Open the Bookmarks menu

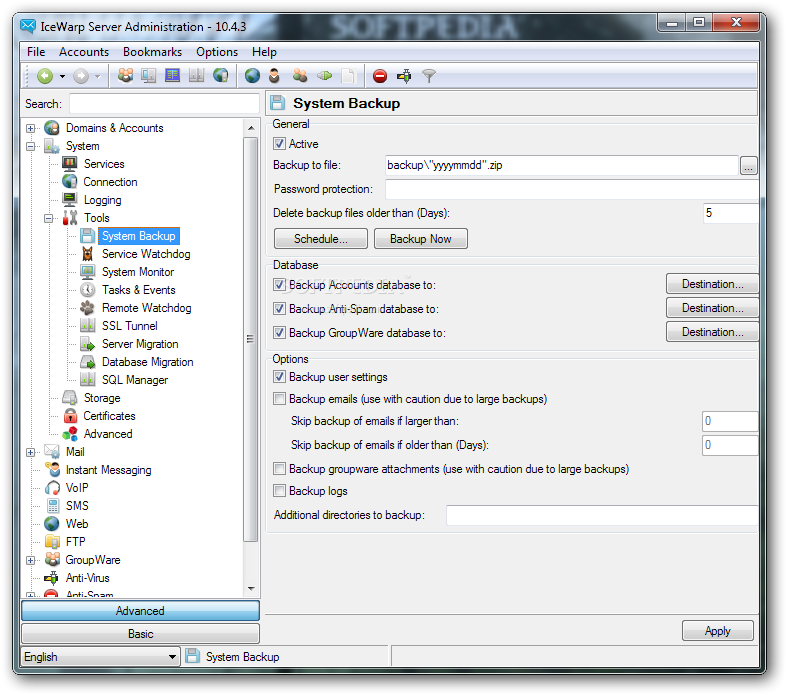tap(152, 52)
